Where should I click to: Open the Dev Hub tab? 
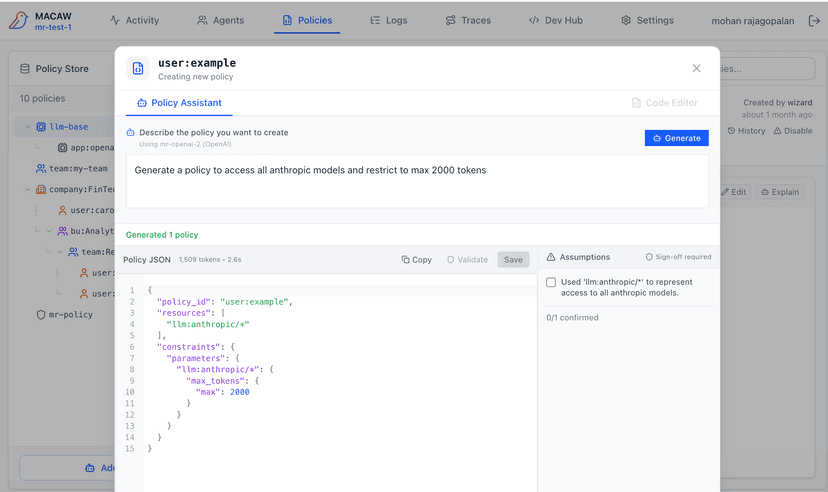click(x=556, y=20)
